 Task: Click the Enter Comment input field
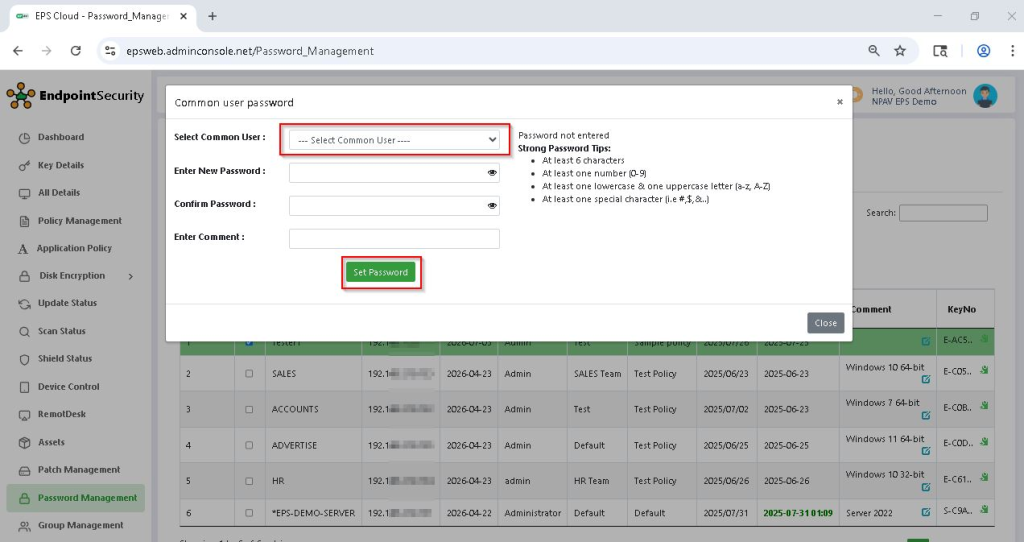click(x=393, y=239)
